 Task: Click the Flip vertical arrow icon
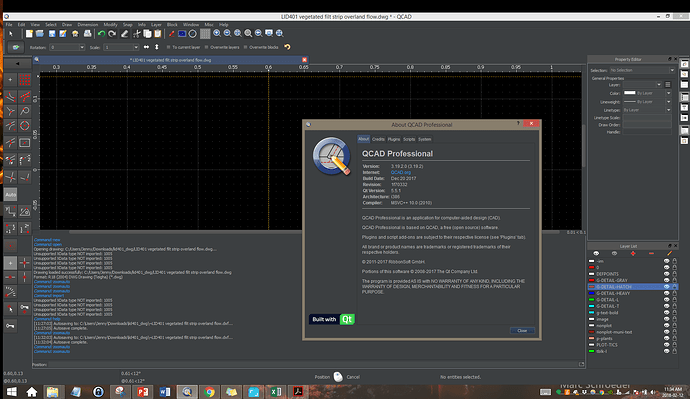(157, 47)
